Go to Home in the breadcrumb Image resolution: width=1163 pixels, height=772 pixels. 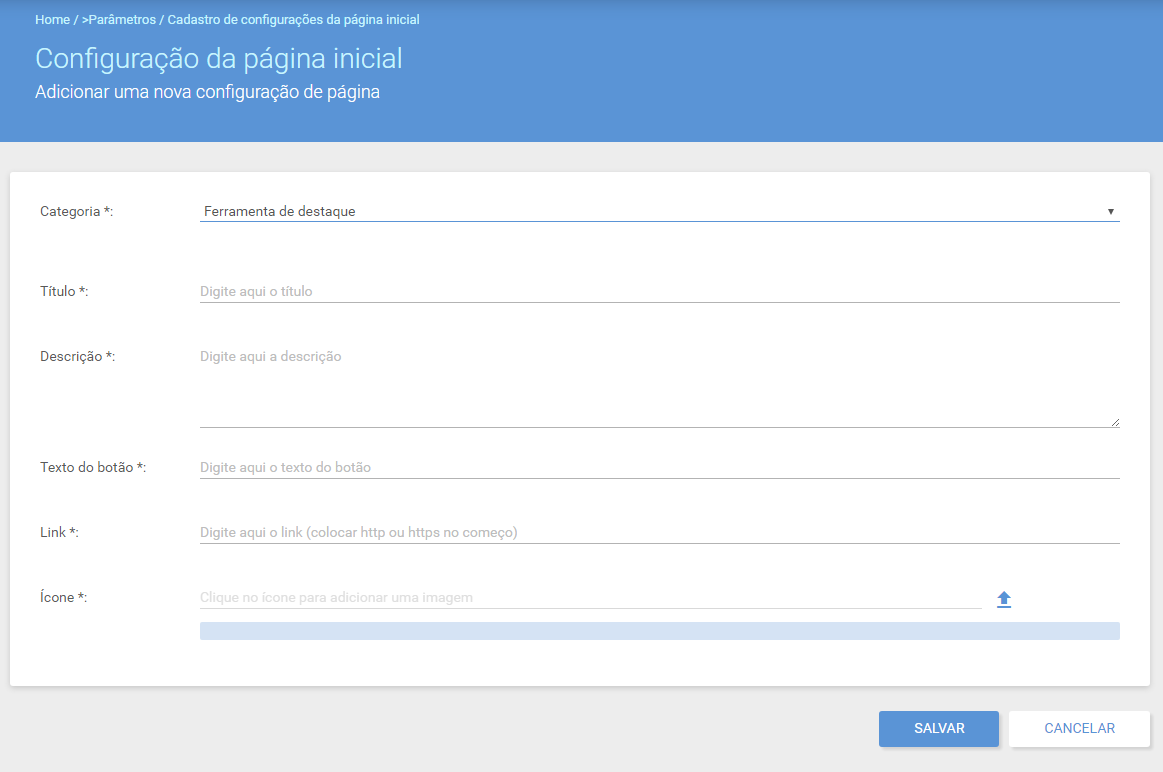[52, 19]
